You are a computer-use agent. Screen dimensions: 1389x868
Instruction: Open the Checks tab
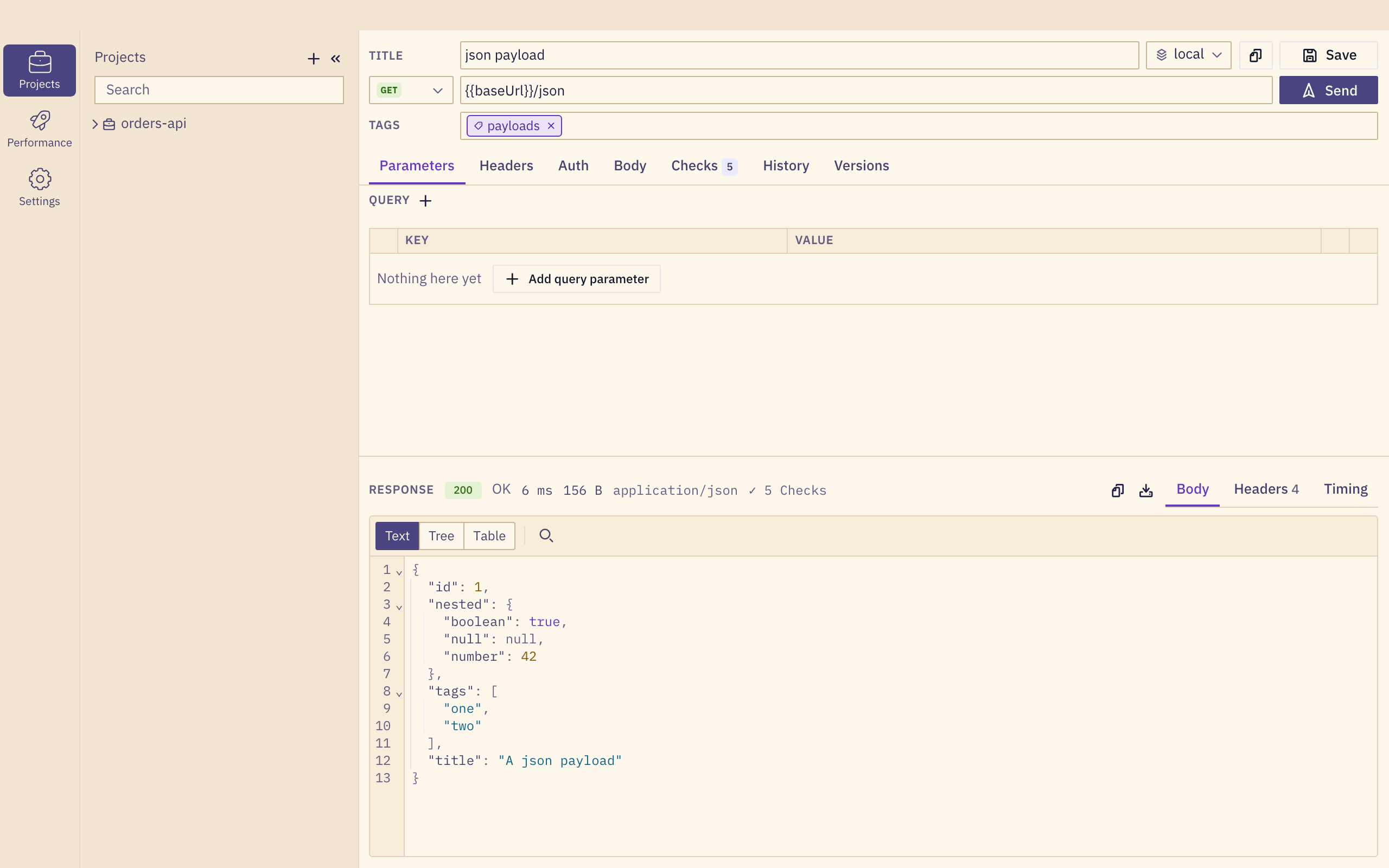[x=704, y=166]
